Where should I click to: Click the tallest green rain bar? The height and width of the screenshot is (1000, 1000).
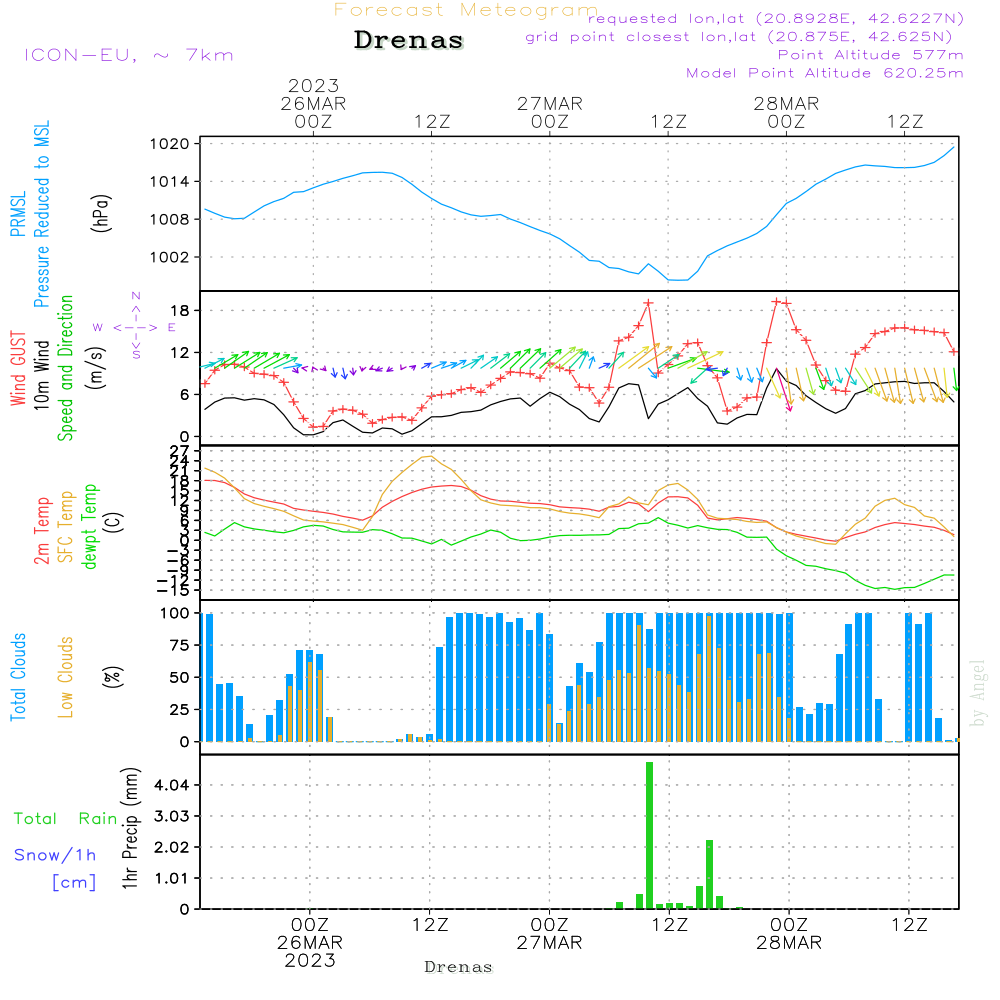(x=649, y=835)
